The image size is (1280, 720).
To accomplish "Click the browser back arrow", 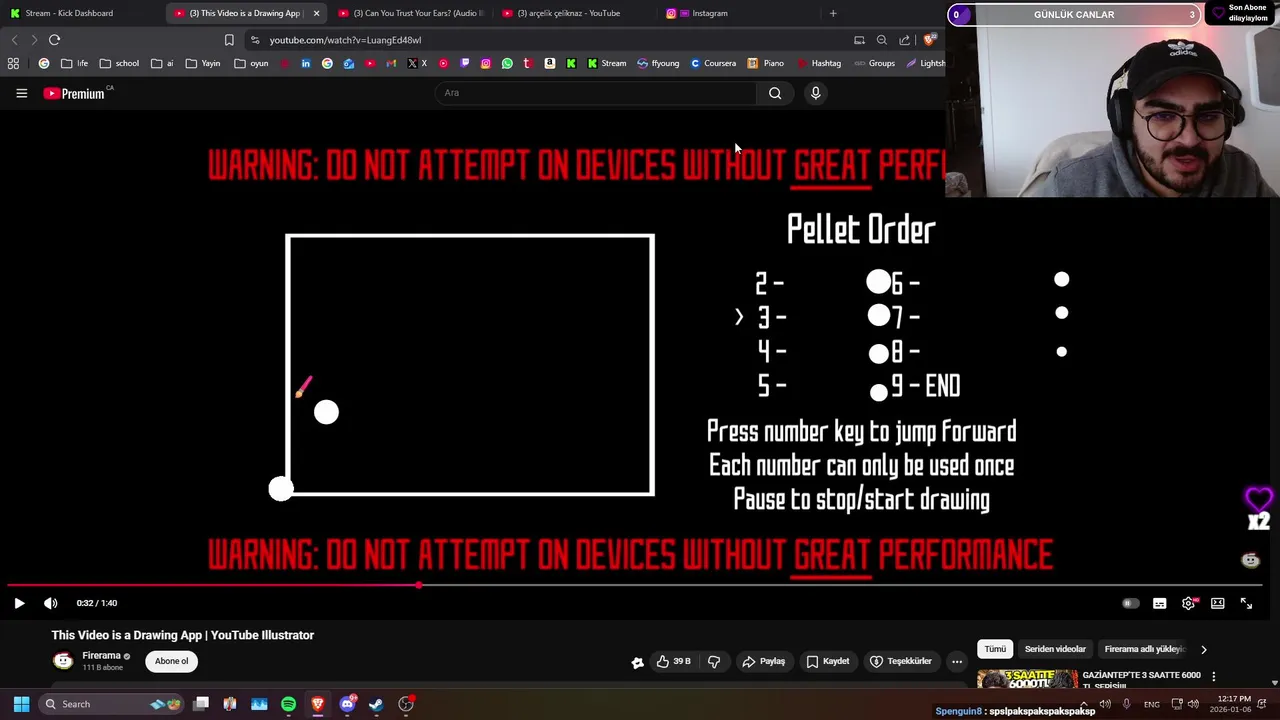I will click(x=14, y=40).
